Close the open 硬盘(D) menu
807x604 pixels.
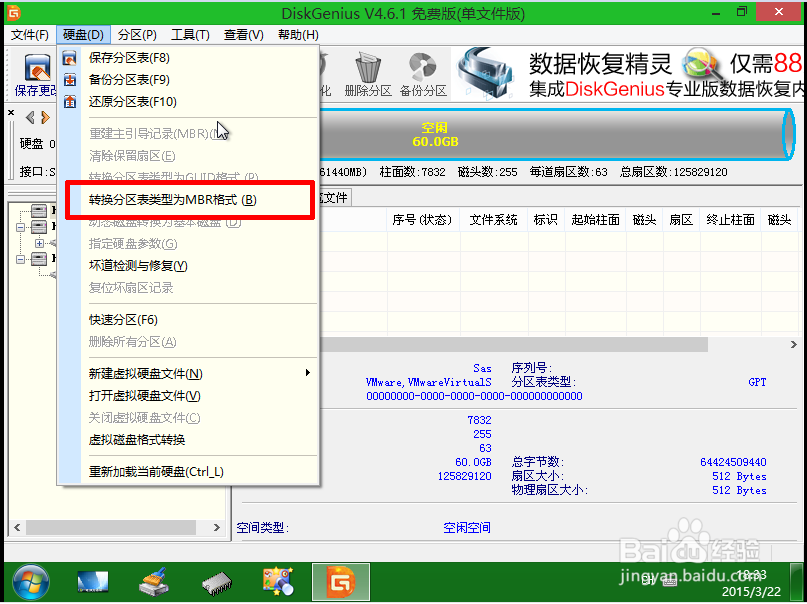(83, 35)
